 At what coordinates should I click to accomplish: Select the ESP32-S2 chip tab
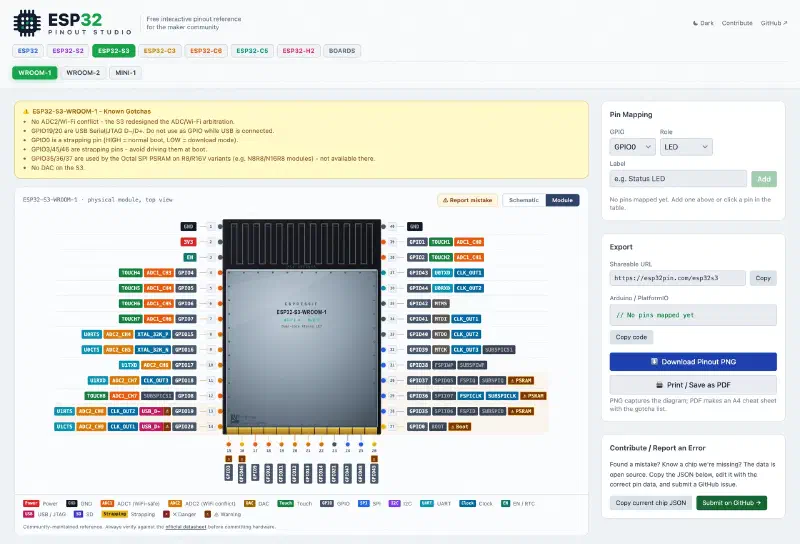(68, 51)
